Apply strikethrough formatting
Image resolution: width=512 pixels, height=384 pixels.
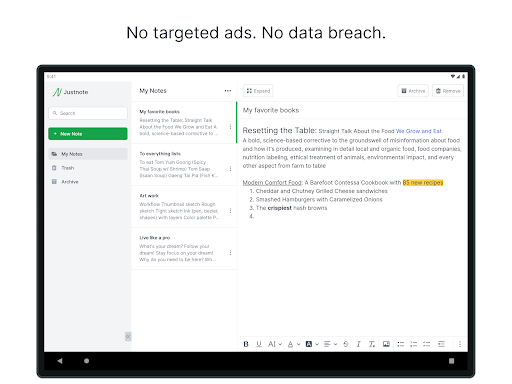click(x=346, y=344)
